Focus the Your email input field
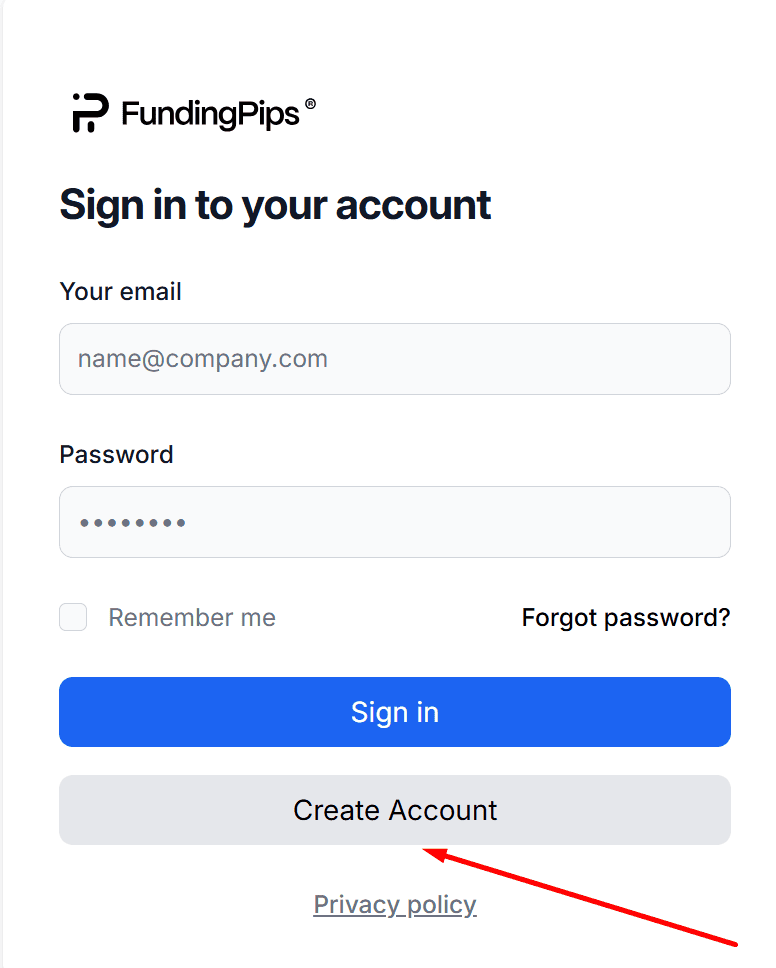The image size is (776, 968). pos(395,359)
